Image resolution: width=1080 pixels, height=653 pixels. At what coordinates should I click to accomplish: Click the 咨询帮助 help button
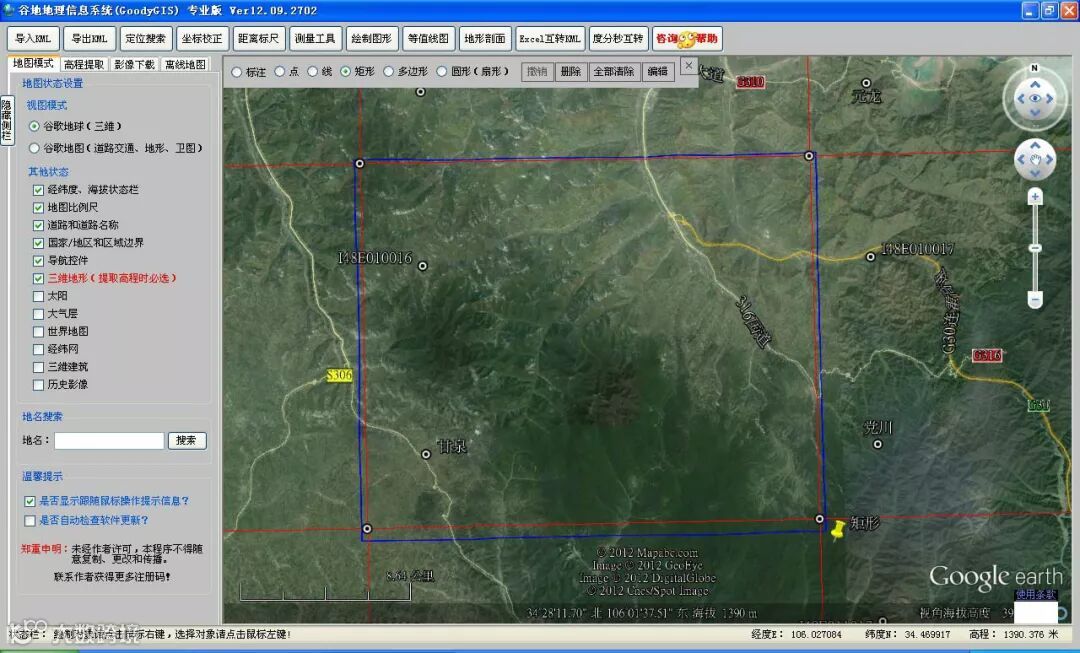687,39
